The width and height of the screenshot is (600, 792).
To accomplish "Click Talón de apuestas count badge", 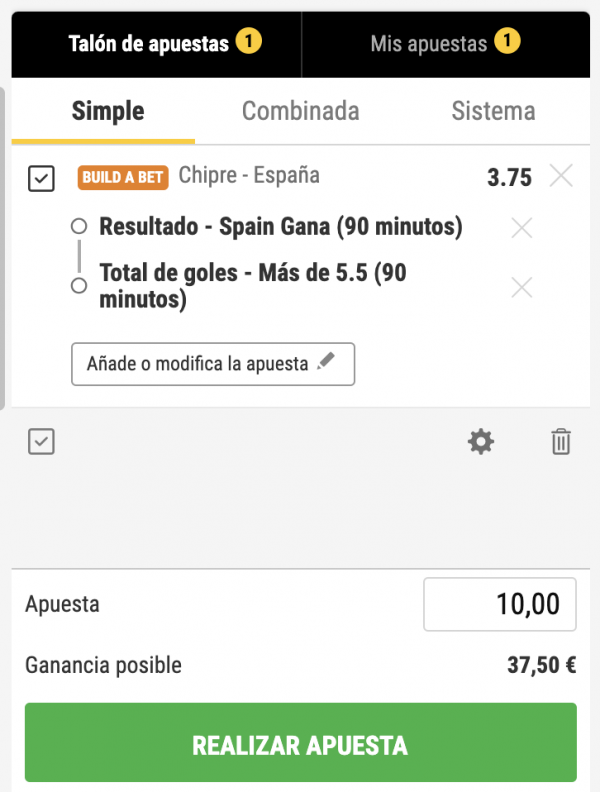I will pos(248,43).
